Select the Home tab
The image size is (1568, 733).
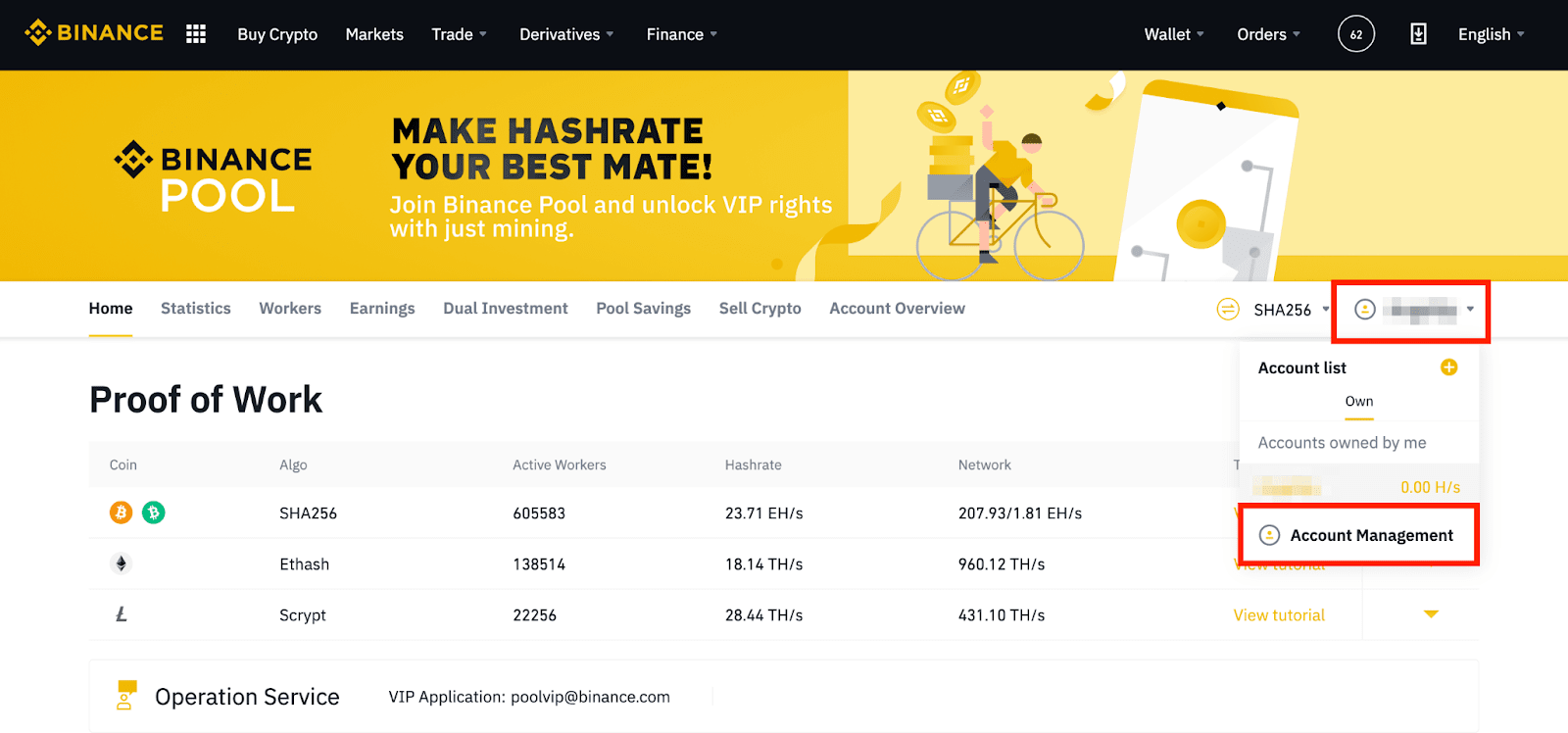[x=111, y=309]
